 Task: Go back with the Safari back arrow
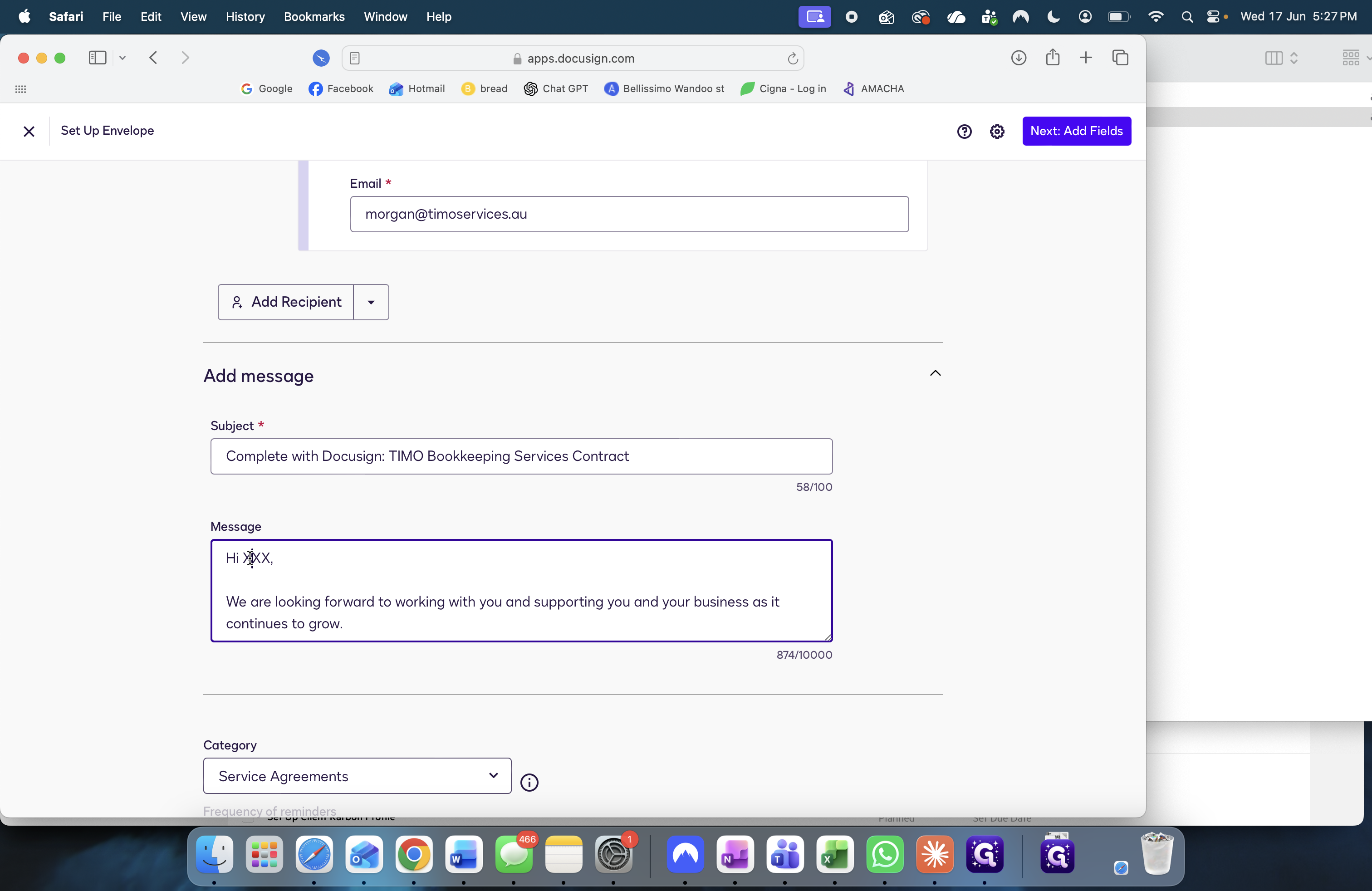pyautogui.click(x=153, y=58)
